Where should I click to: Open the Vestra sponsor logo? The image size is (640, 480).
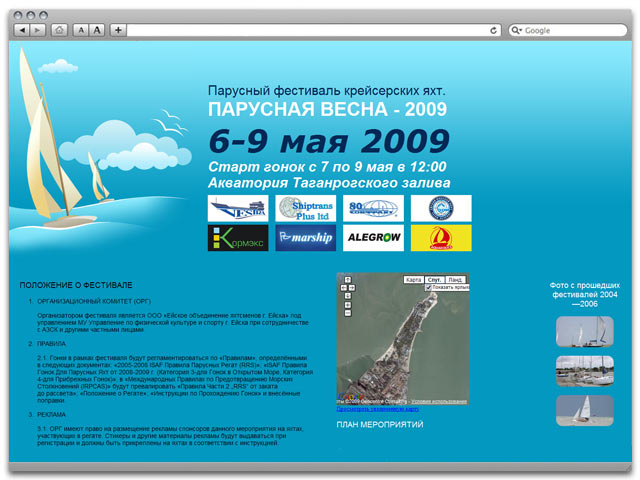click(238, 208)
